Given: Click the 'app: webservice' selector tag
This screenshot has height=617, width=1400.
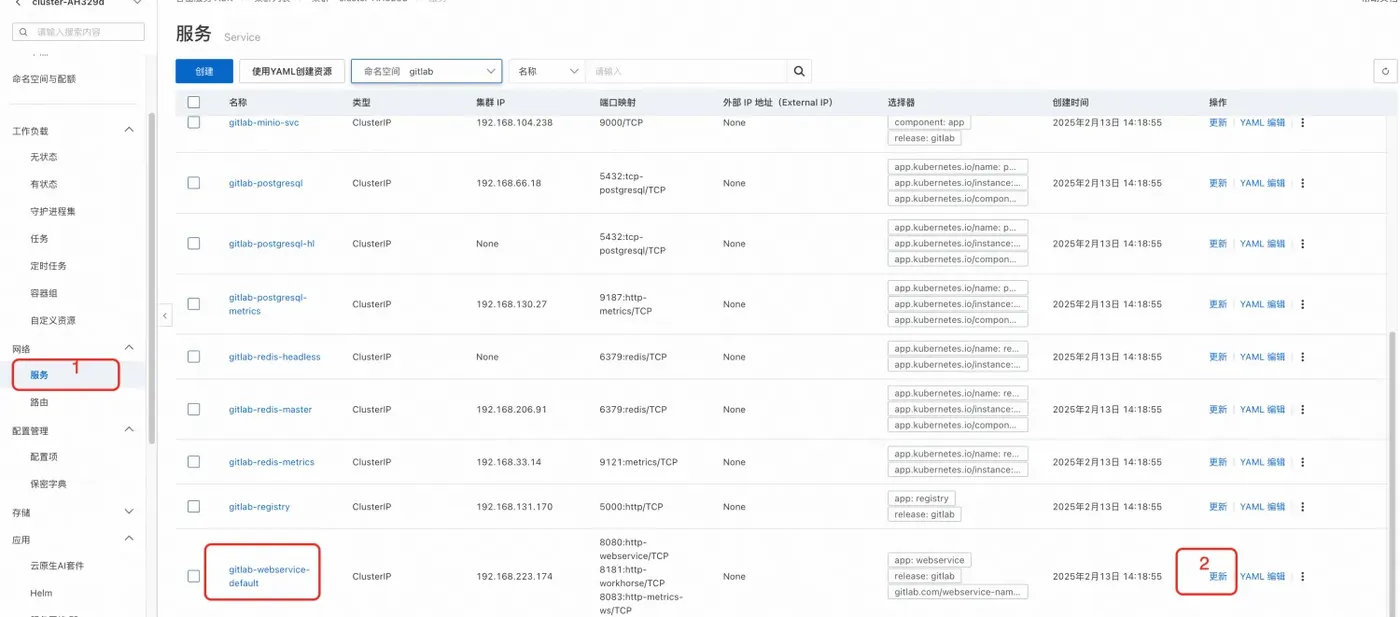Looking at the screenshot, I should 928,560.
